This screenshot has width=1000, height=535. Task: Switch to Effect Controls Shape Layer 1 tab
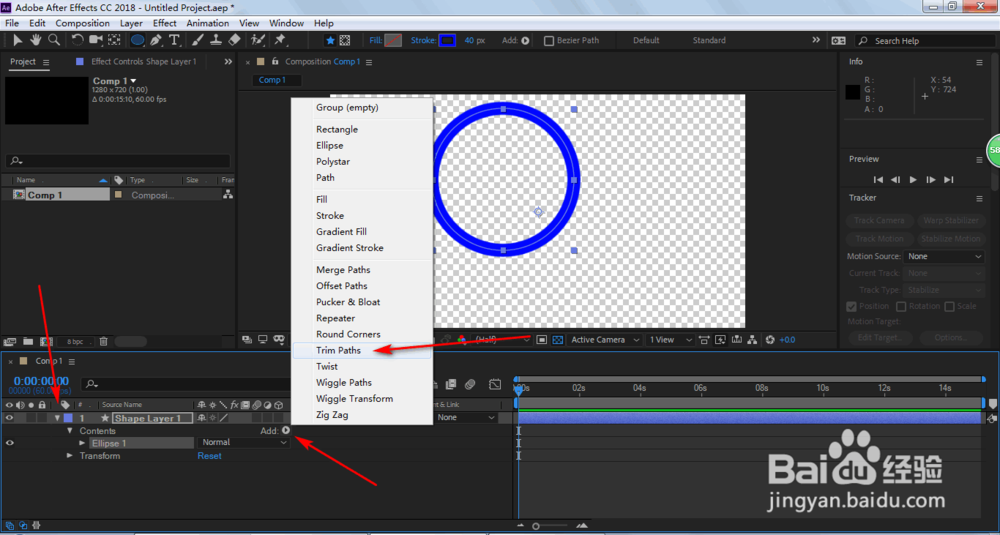(143, 62)
